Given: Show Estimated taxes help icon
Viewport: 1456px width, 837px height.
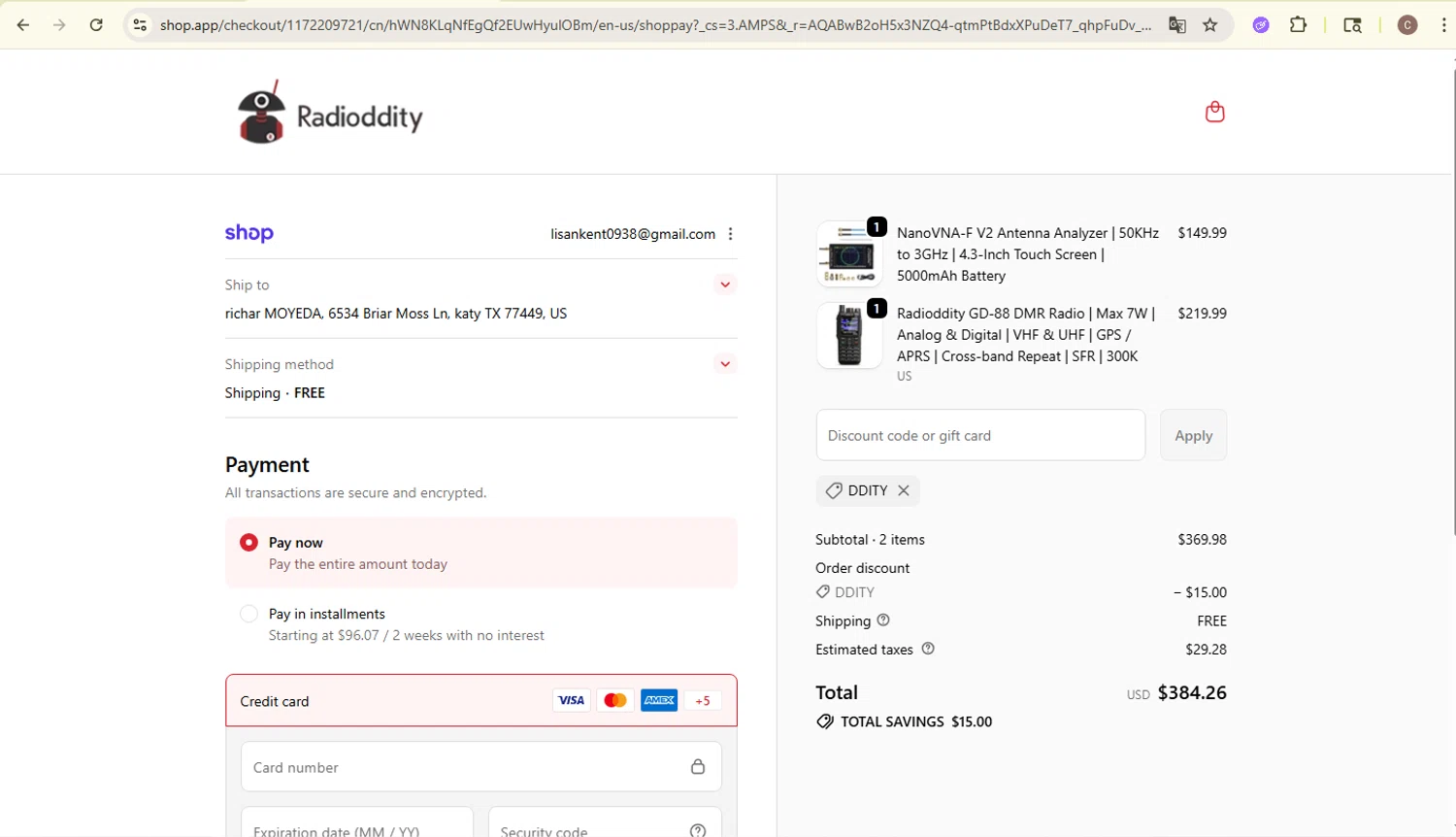Looking at the screenshot, I should click(928, 649).
